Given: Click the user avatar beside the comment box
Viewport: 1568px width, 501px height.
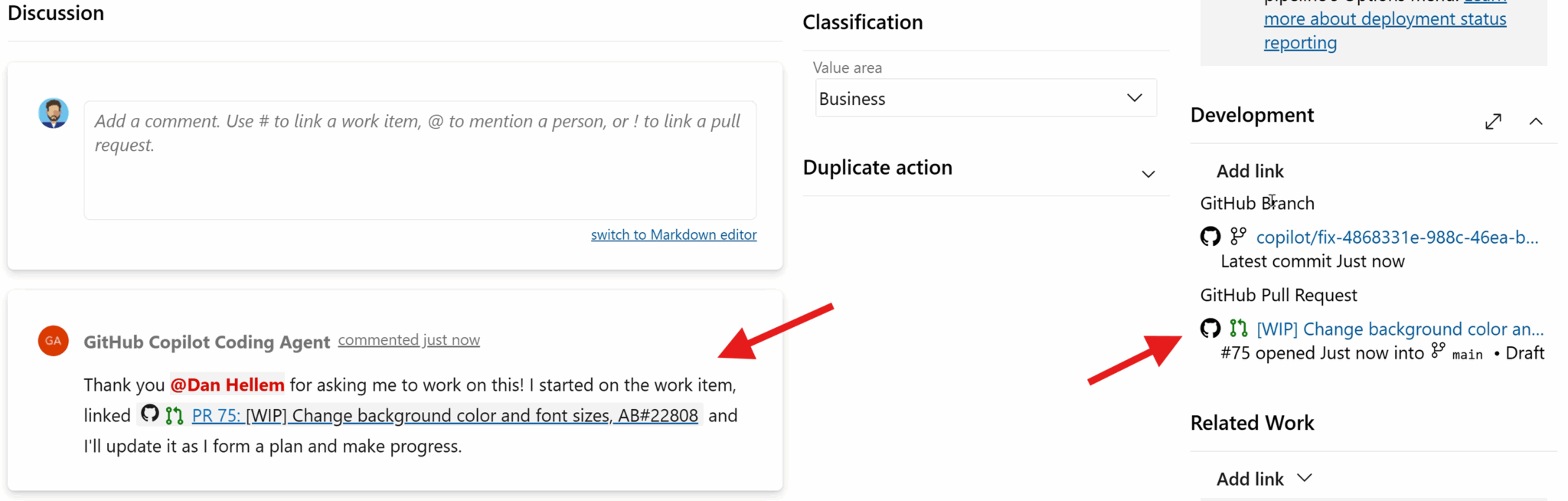Looking at the screenshot, I should pyautogui.click(x=53, y=113).
